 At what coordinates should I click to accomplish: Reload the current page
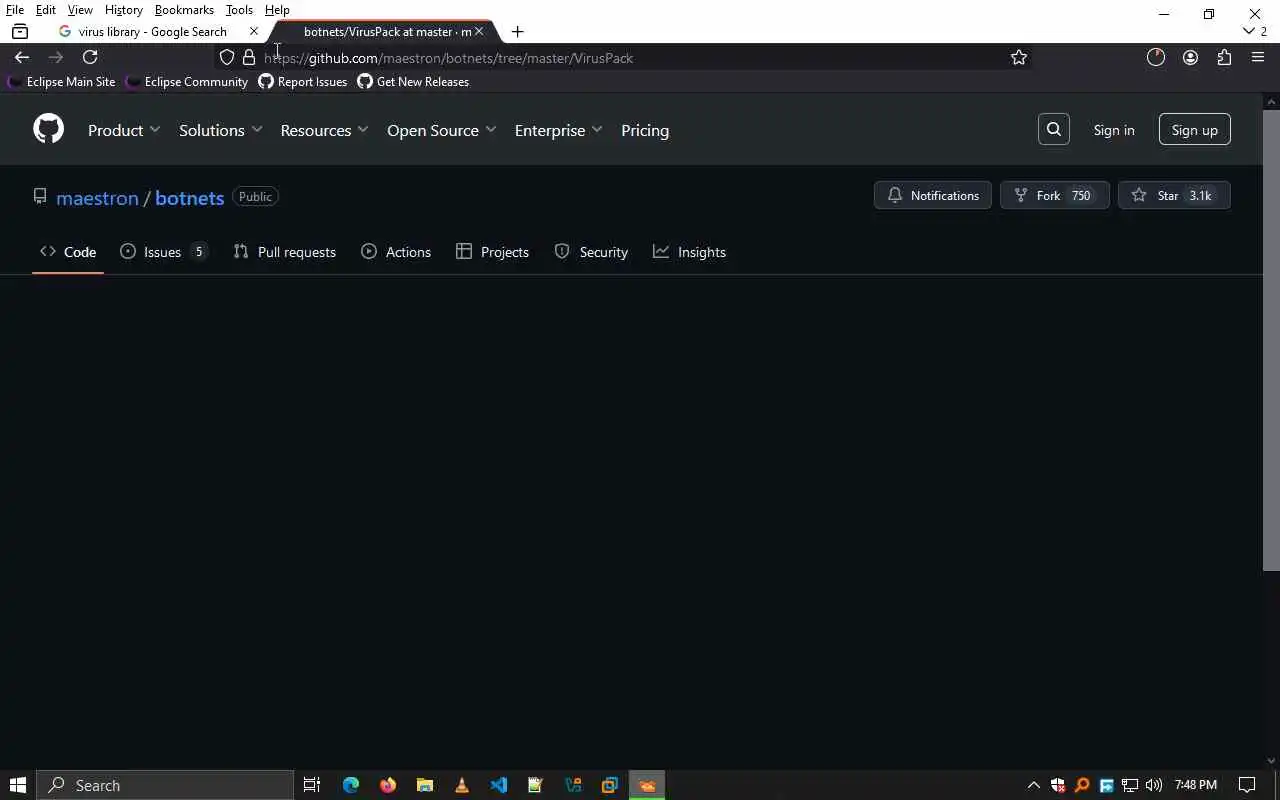click(x=90, y=57)
